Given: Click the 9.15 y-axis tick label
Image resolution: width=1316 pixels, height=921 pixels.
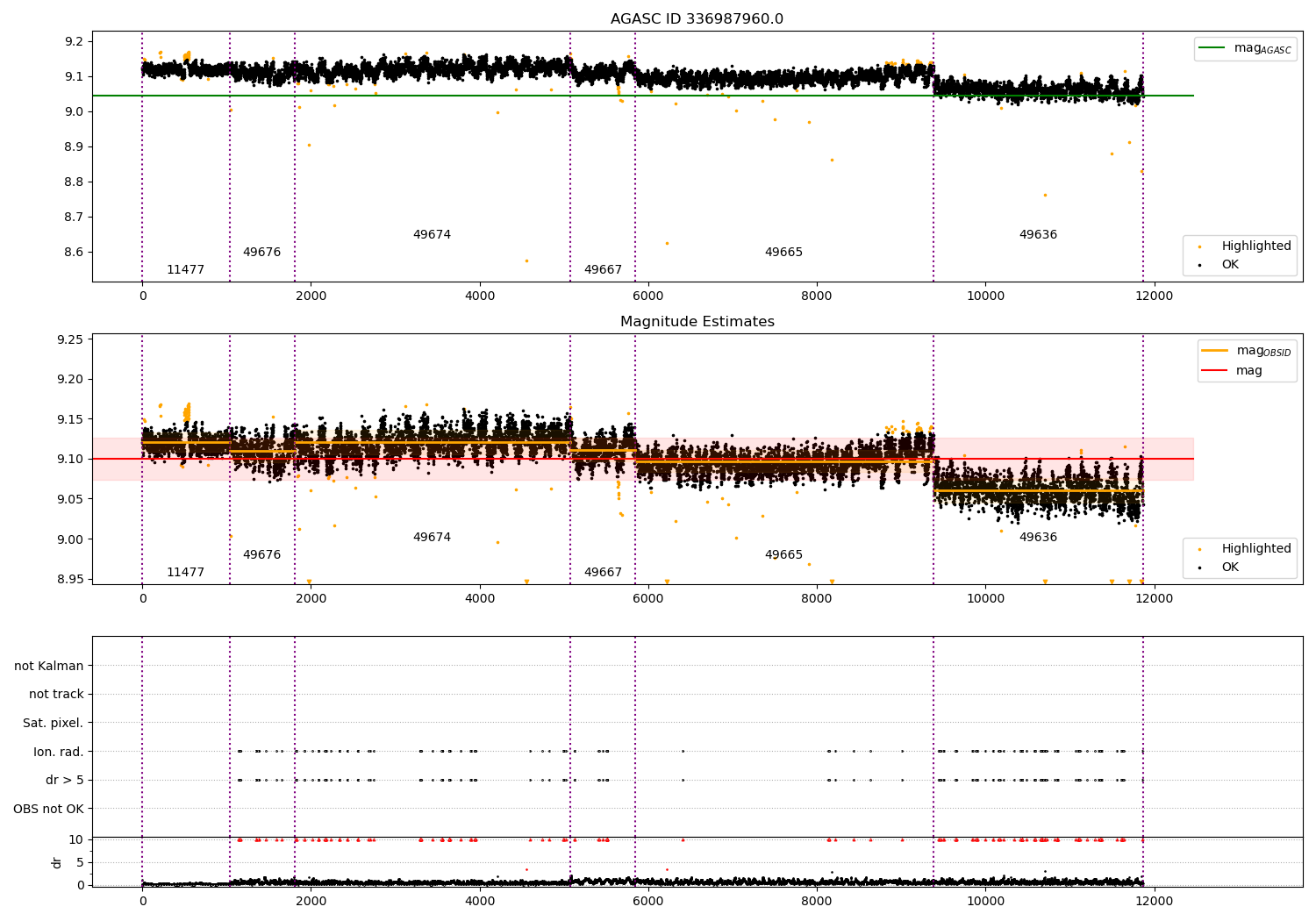Looking at the screenshot, I should (x=70, y=419).
